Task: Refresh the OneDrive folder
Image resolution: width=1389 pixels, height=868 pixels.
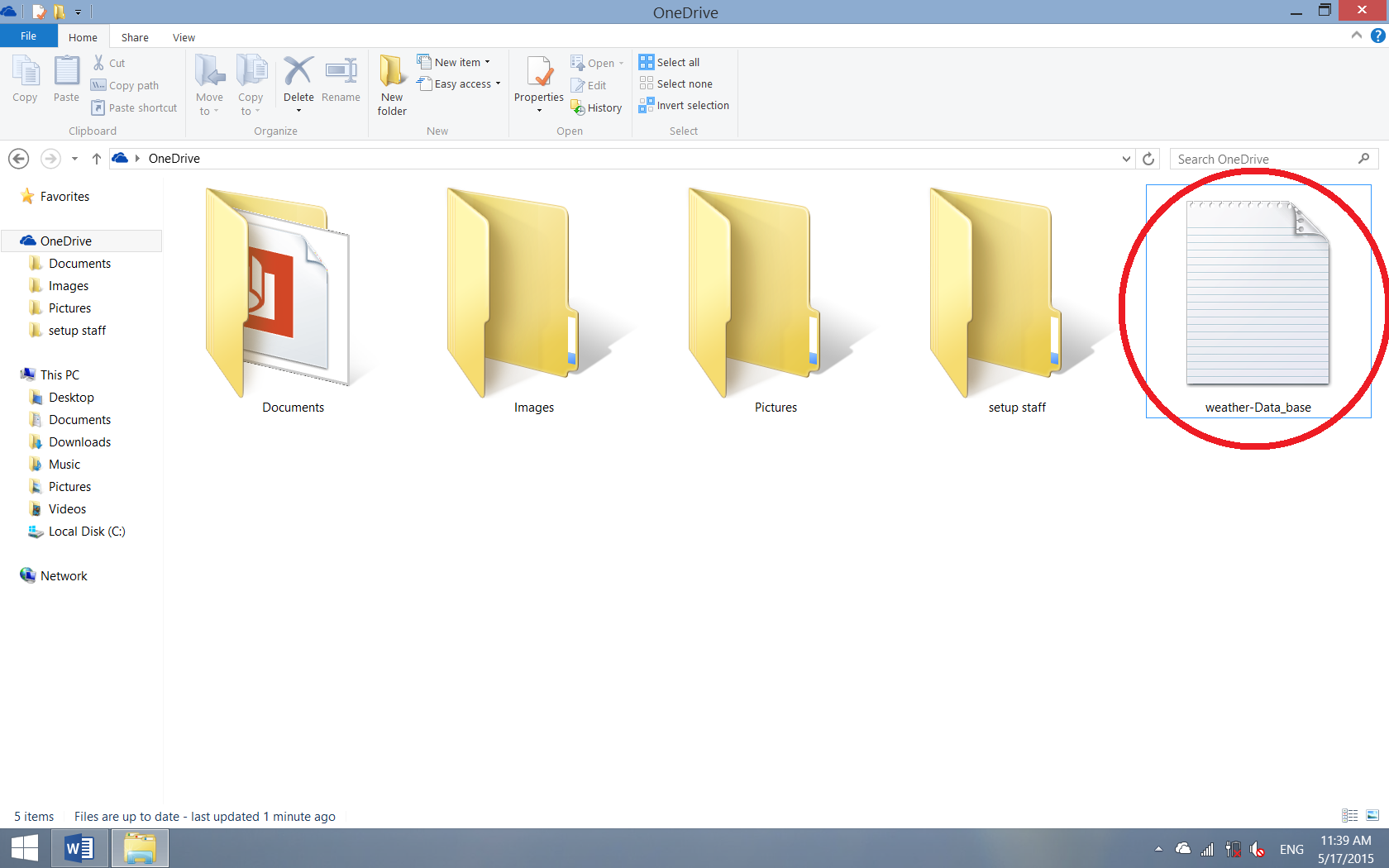Action: [1148, 159]
